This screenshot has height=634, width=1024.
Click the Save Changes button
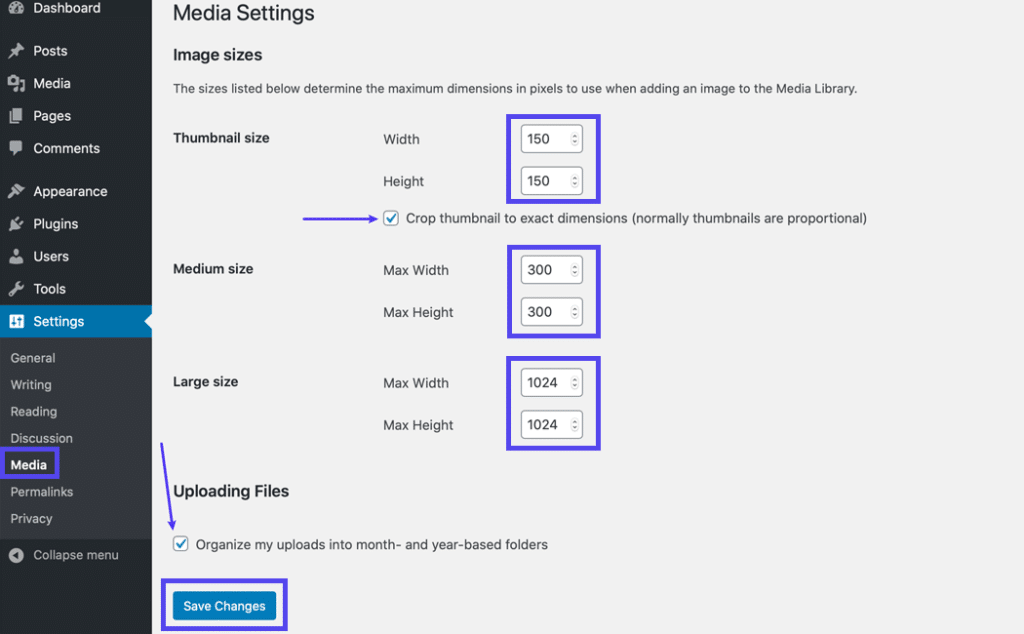tap(224, 606)
